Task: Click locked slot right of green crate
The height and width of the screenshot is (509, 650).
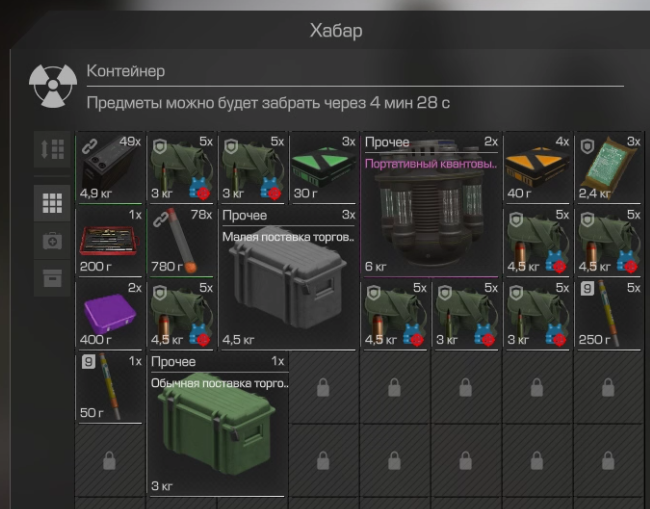Action: (323, 388)
